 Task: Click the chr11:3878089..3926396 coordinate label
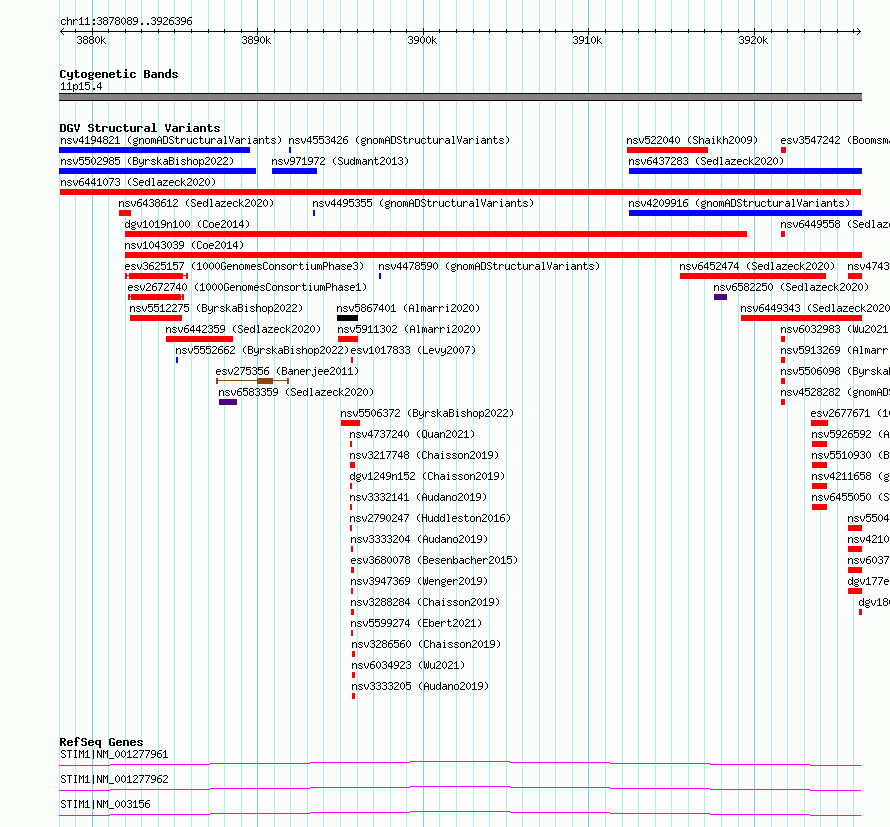126,21
